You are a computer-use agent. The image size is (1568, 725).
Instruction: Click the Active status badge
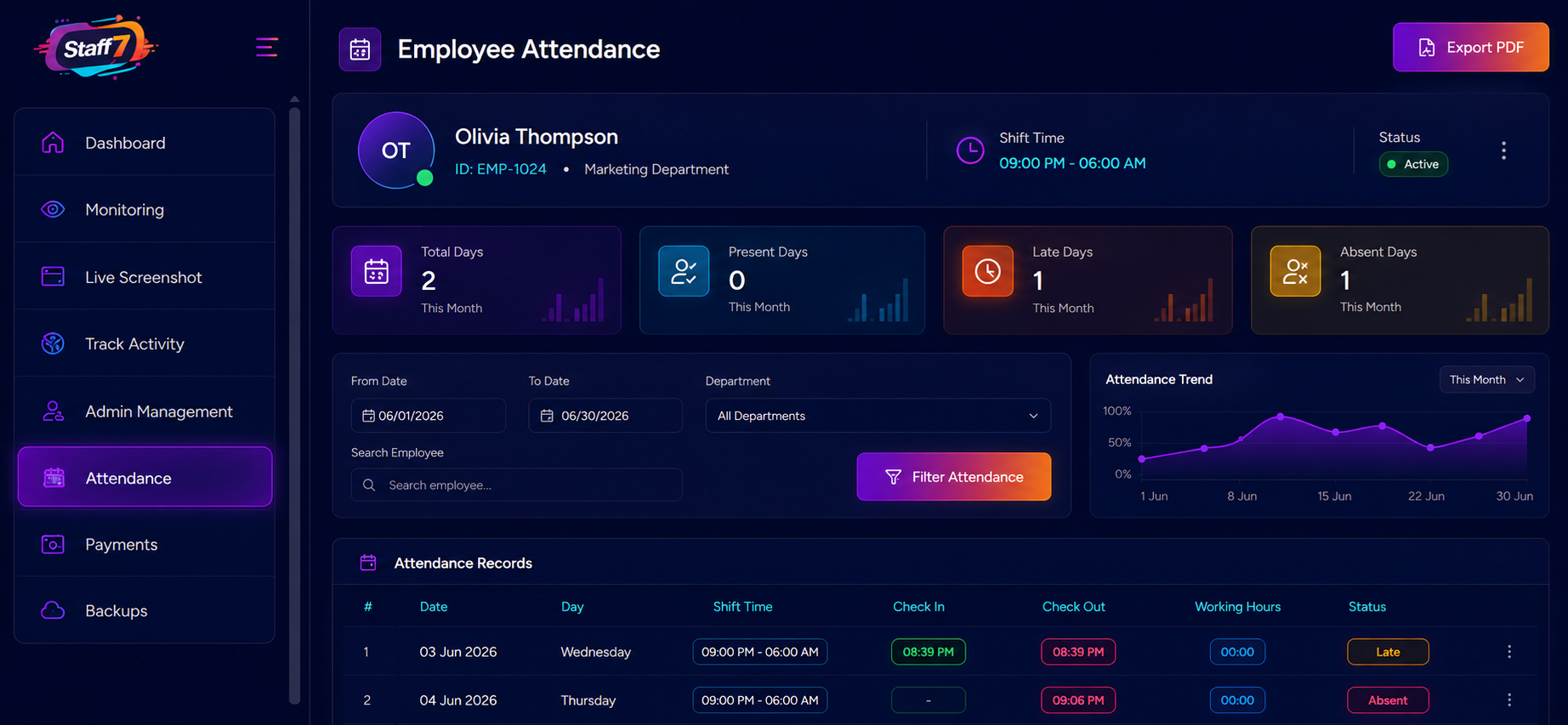coord(1413,164)
